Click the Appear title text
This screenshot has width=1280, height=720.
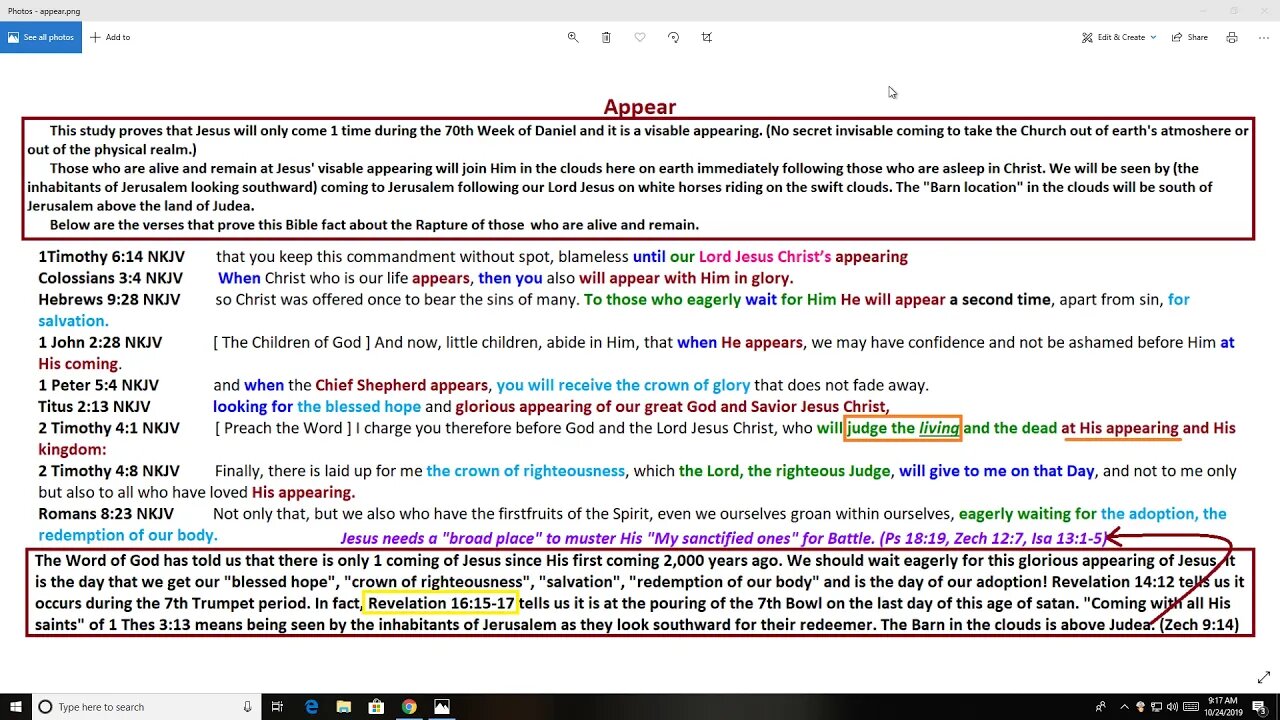pyautogui.click(x=640, y=107)
